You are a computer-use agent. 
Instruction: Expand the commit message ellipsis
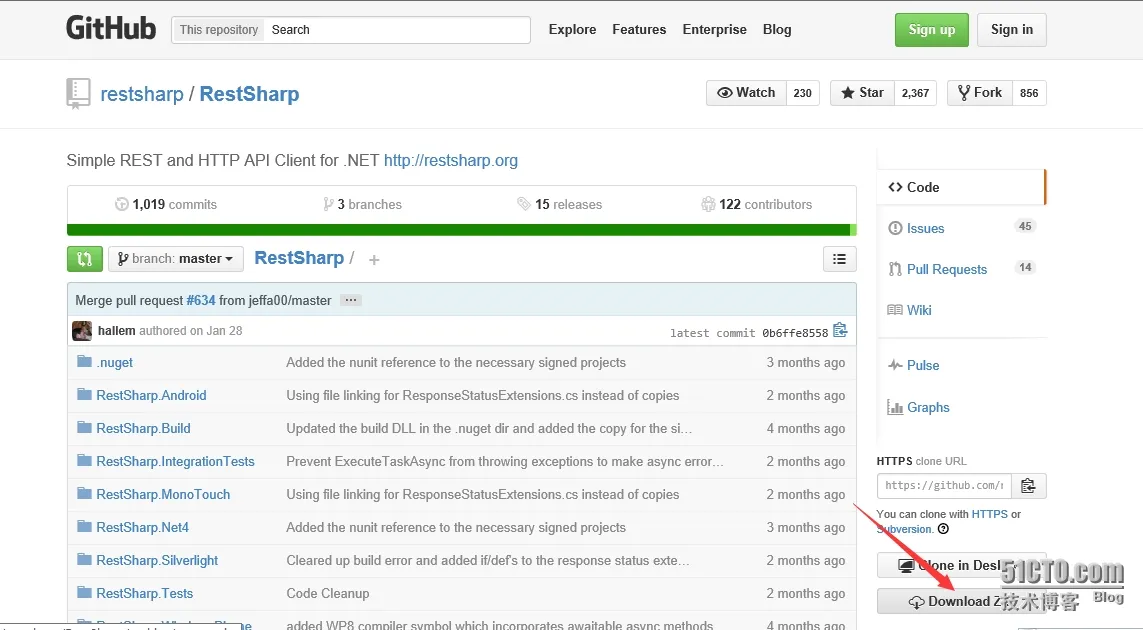350,300
